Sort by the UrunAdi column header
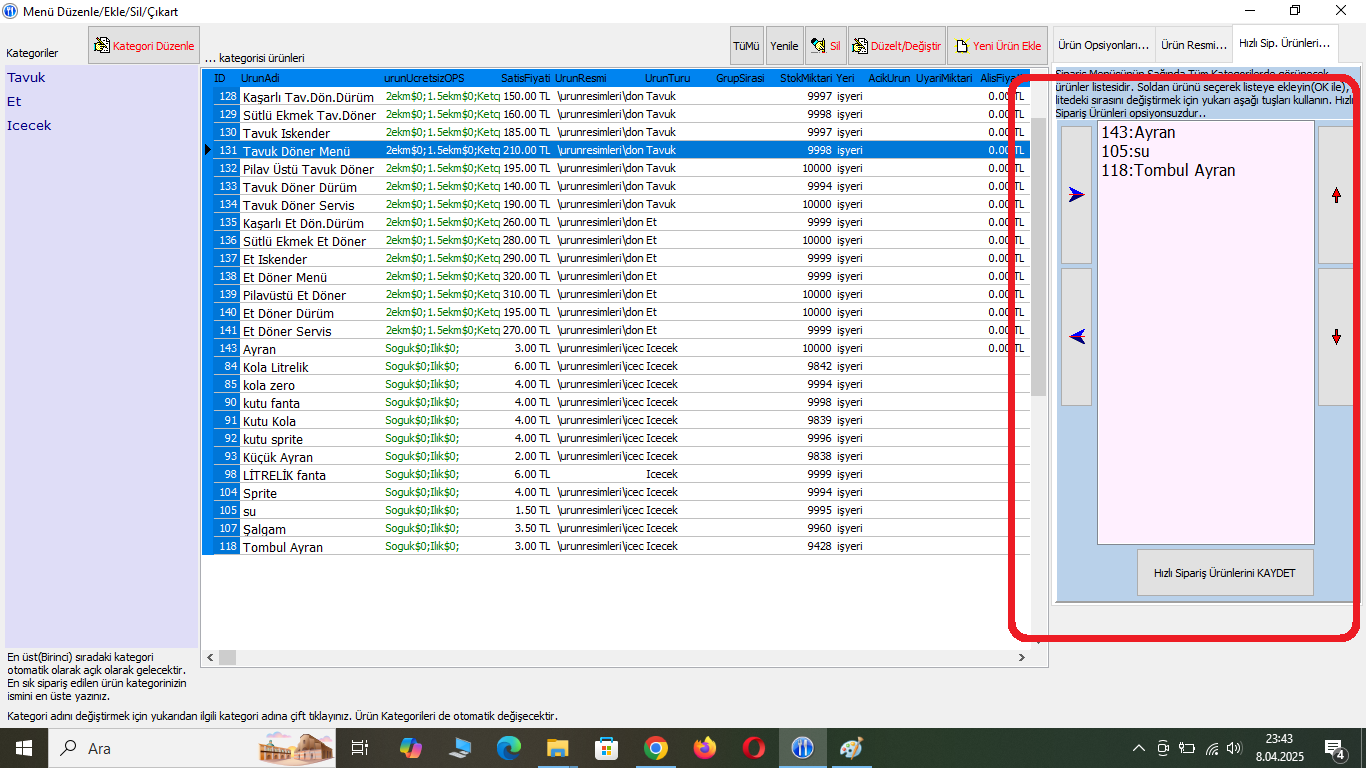 coord(310,78)
